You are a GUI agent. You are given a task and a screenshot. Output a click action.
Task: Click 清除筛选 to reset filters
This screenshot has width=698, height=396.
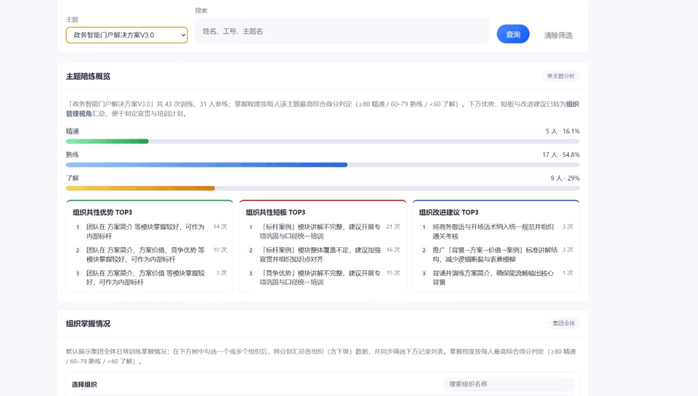(558, 35)
